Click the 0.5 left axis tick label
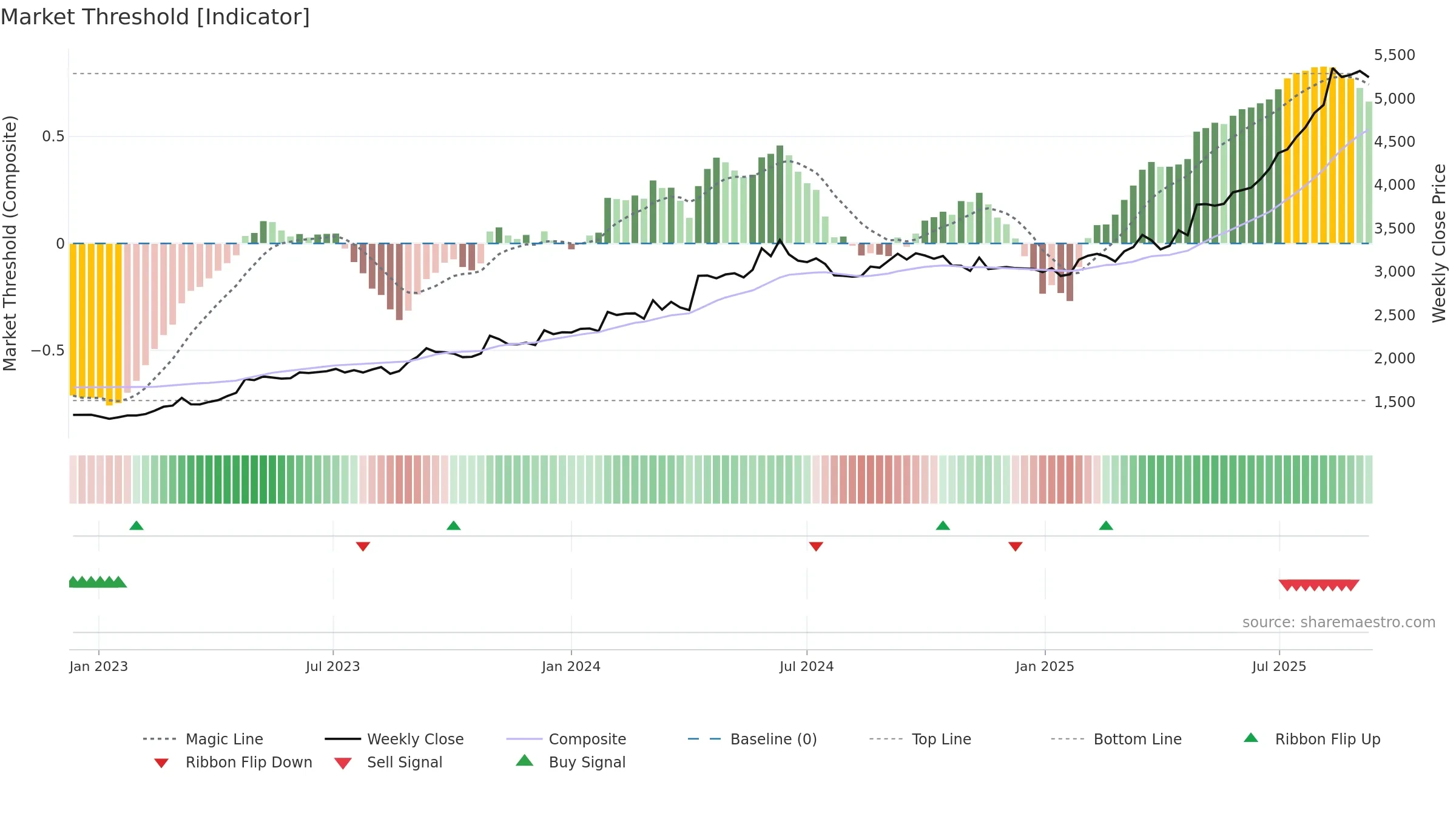Image resolution: width=1456 pixels, height=819 pixels. click(53, 136)
